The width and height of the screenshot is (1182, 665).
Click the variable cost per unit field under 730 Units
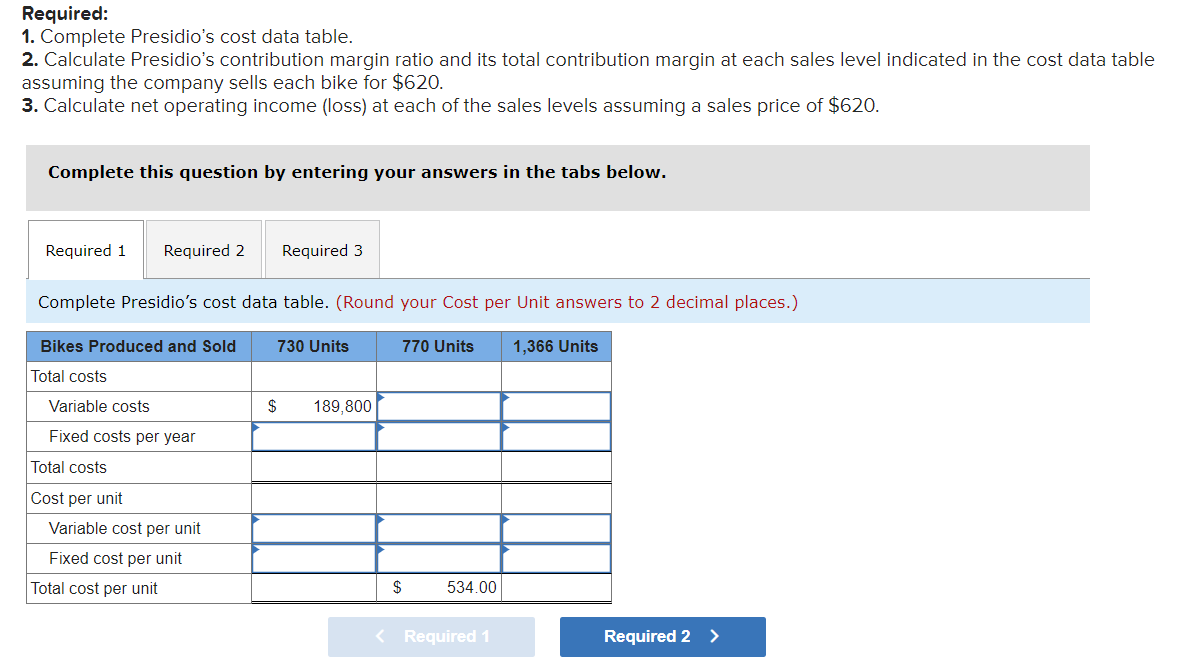(x=312, y=527)
